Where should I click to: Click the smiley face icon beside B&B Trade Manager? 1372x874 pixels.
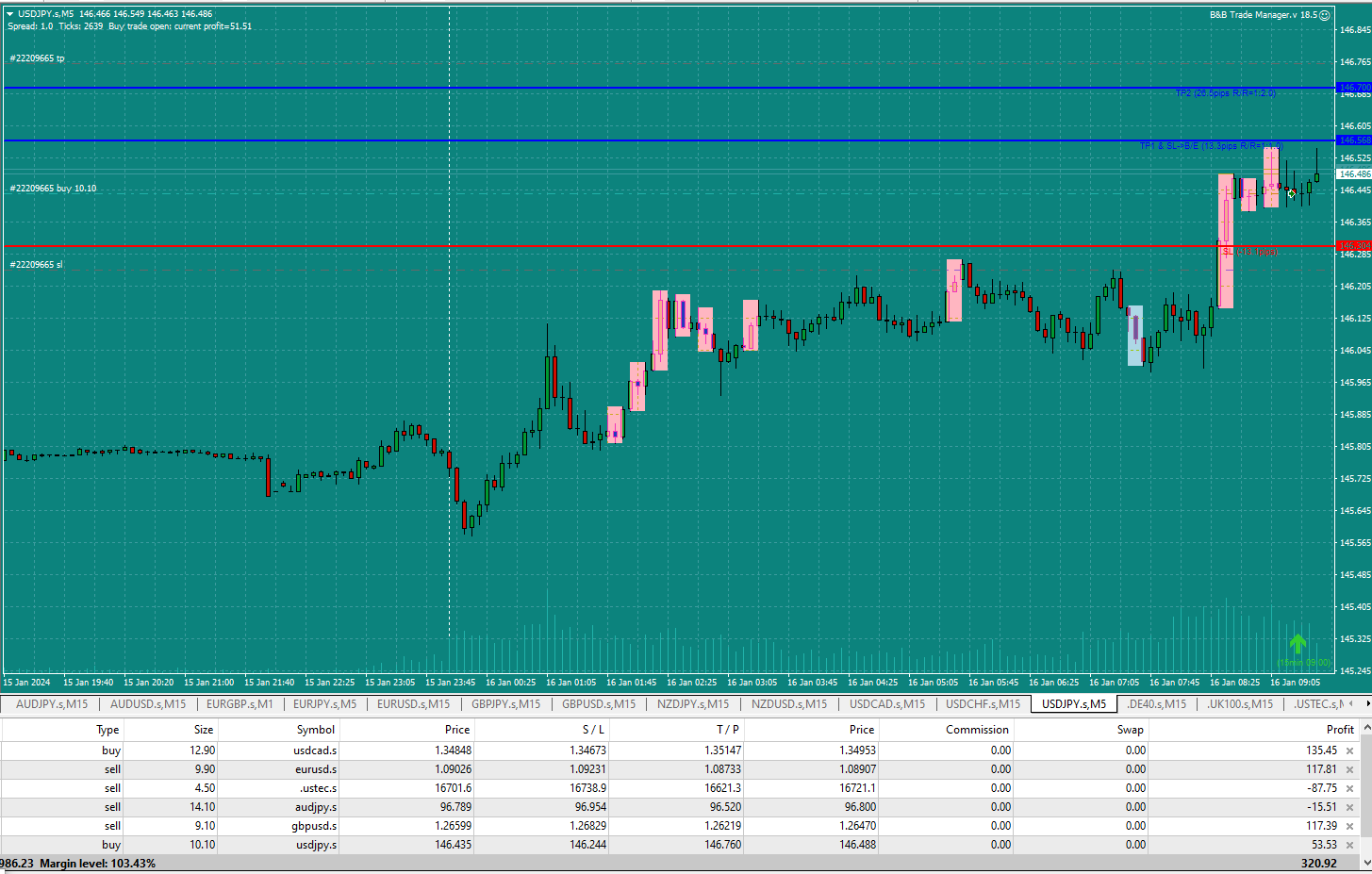tap(1325, 15)
